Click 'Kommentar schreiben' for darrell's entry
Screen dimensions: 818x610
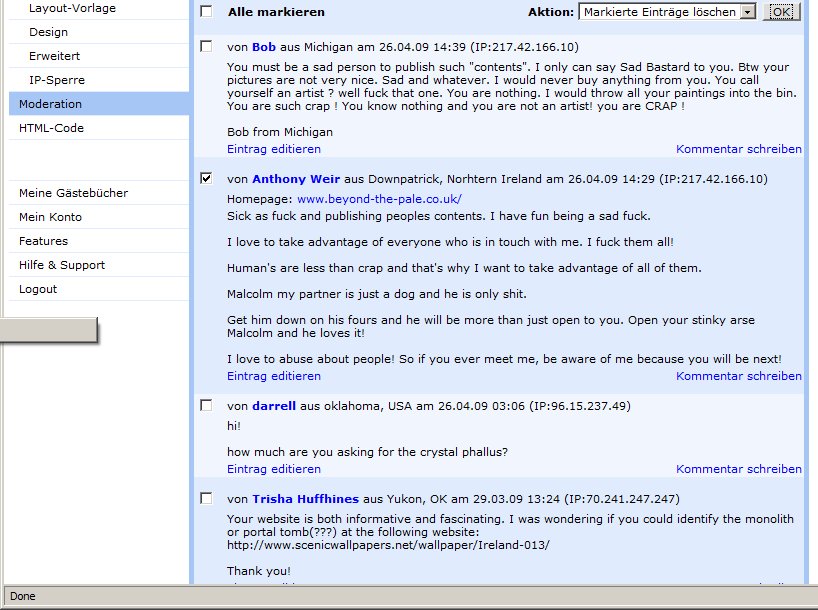pos(738,469)
